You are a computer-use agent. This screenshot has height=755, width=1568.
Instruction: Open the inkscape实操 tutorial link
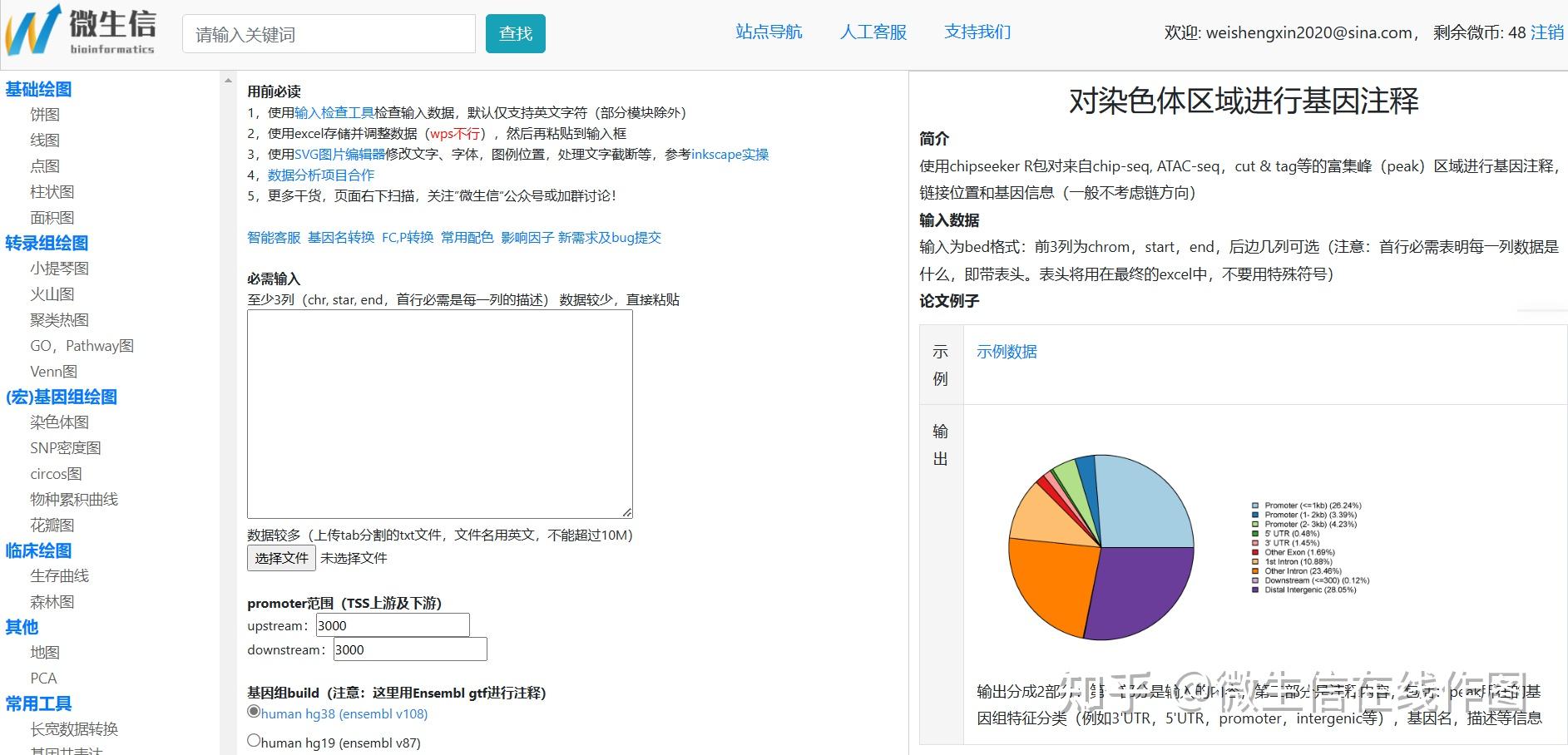coord(729,154)
